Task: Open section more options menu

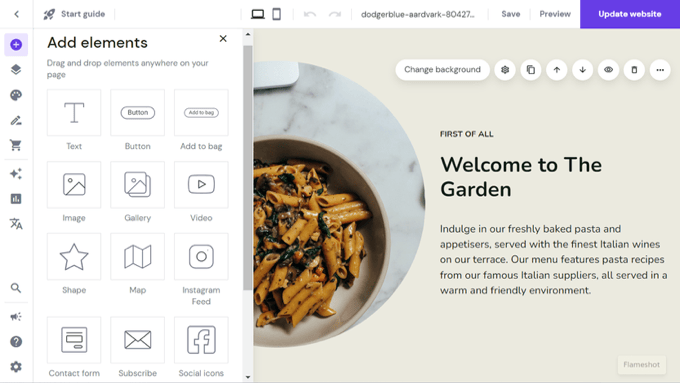Action: [x=660, y=70]
